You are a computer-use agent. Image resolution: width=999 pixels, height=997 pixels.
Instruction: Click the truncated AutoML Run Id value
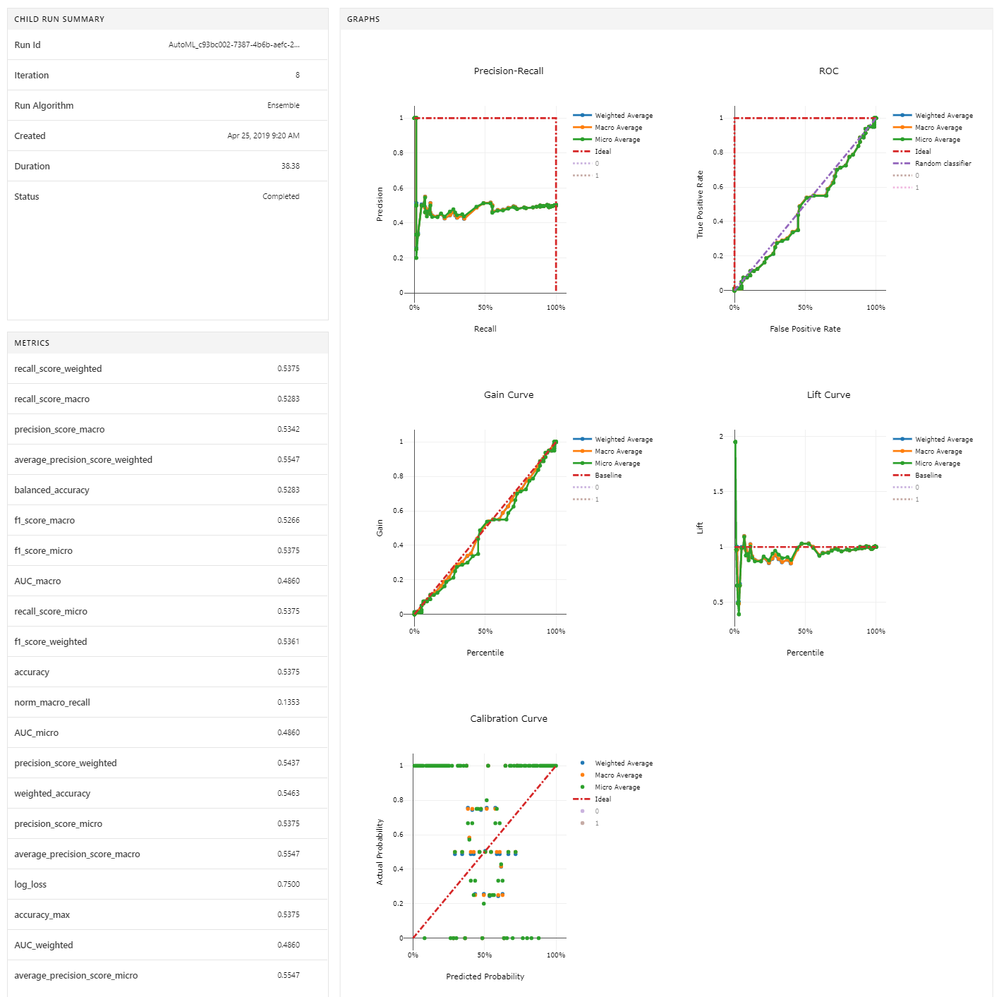[x=234, y=45]
